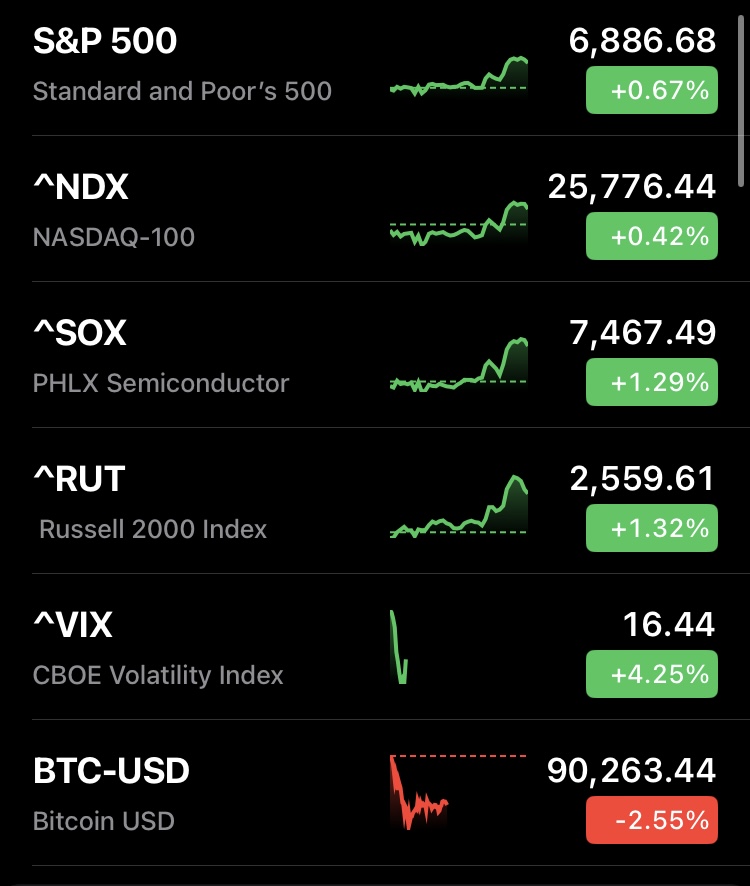Toggle the BTC-USD -2.55% change badge
Screen dimensions: 750x886
tap(651, 821)
